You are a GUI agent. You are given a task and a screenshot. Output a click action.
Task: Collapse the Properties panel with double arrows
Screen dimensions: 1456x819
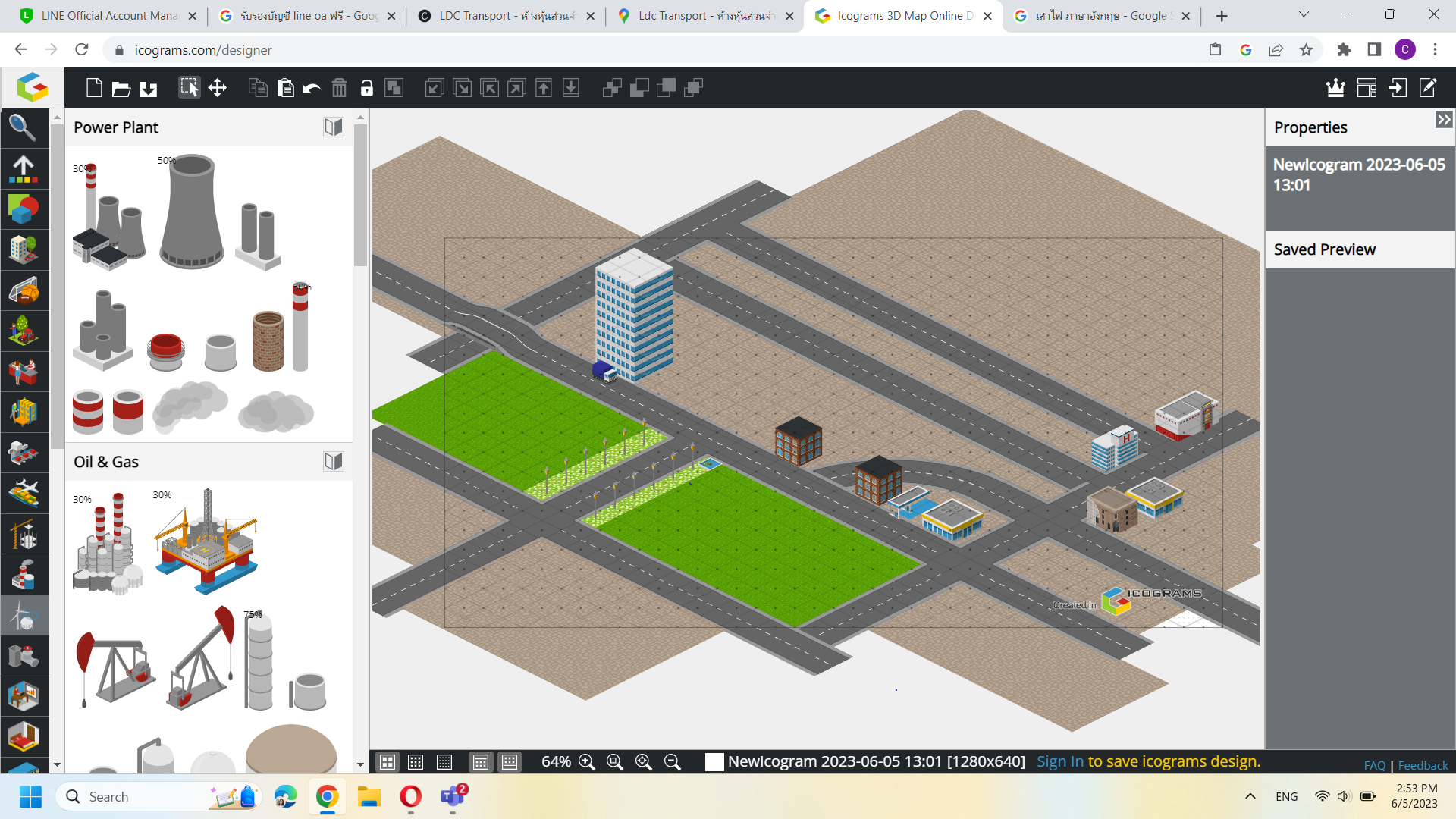(x=1443, y=120)
